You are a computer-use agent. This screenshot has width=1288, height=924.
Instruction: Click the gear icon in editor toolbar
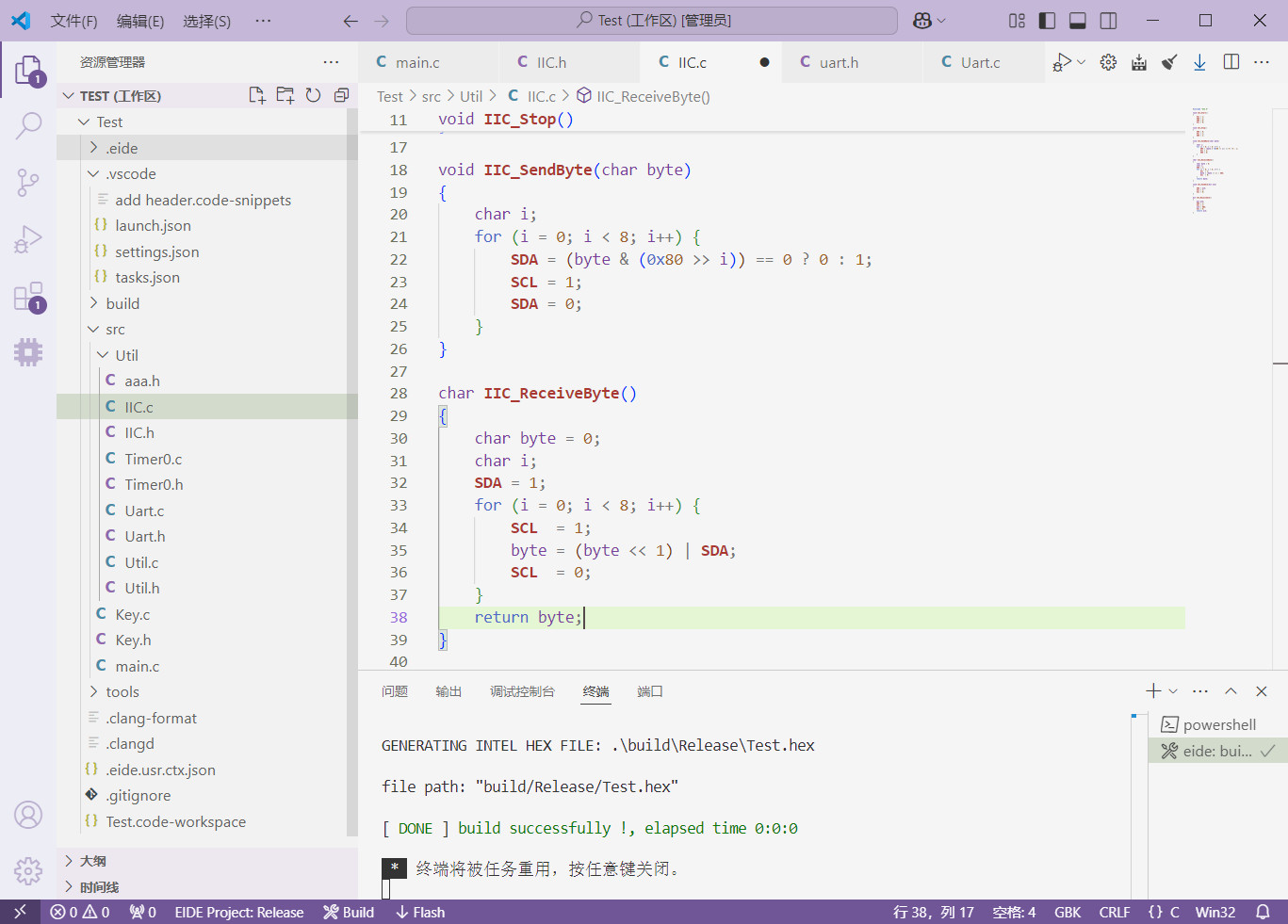[1109, 62]
